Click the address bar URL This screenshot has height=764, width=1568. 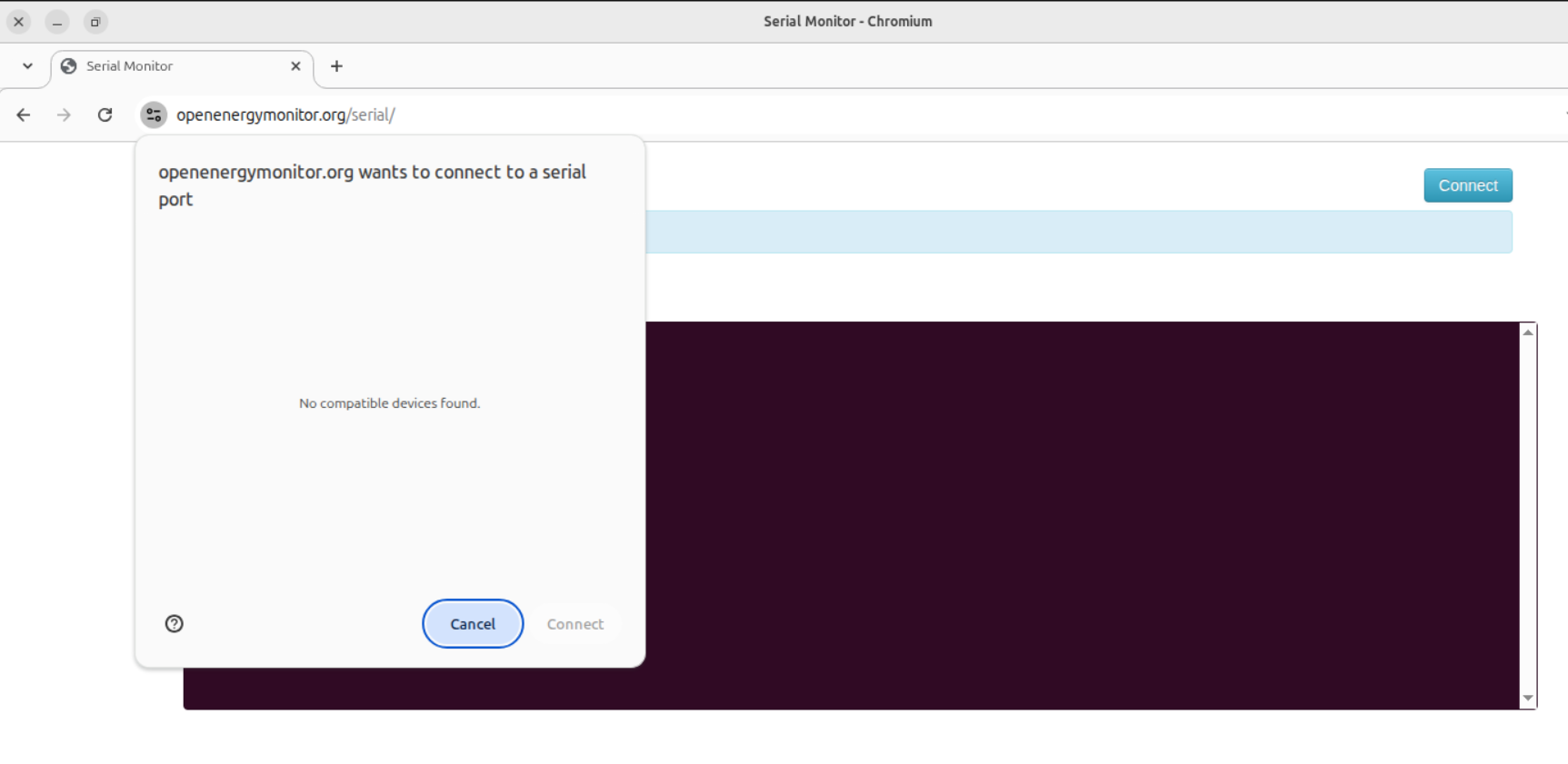coord(285,114)
